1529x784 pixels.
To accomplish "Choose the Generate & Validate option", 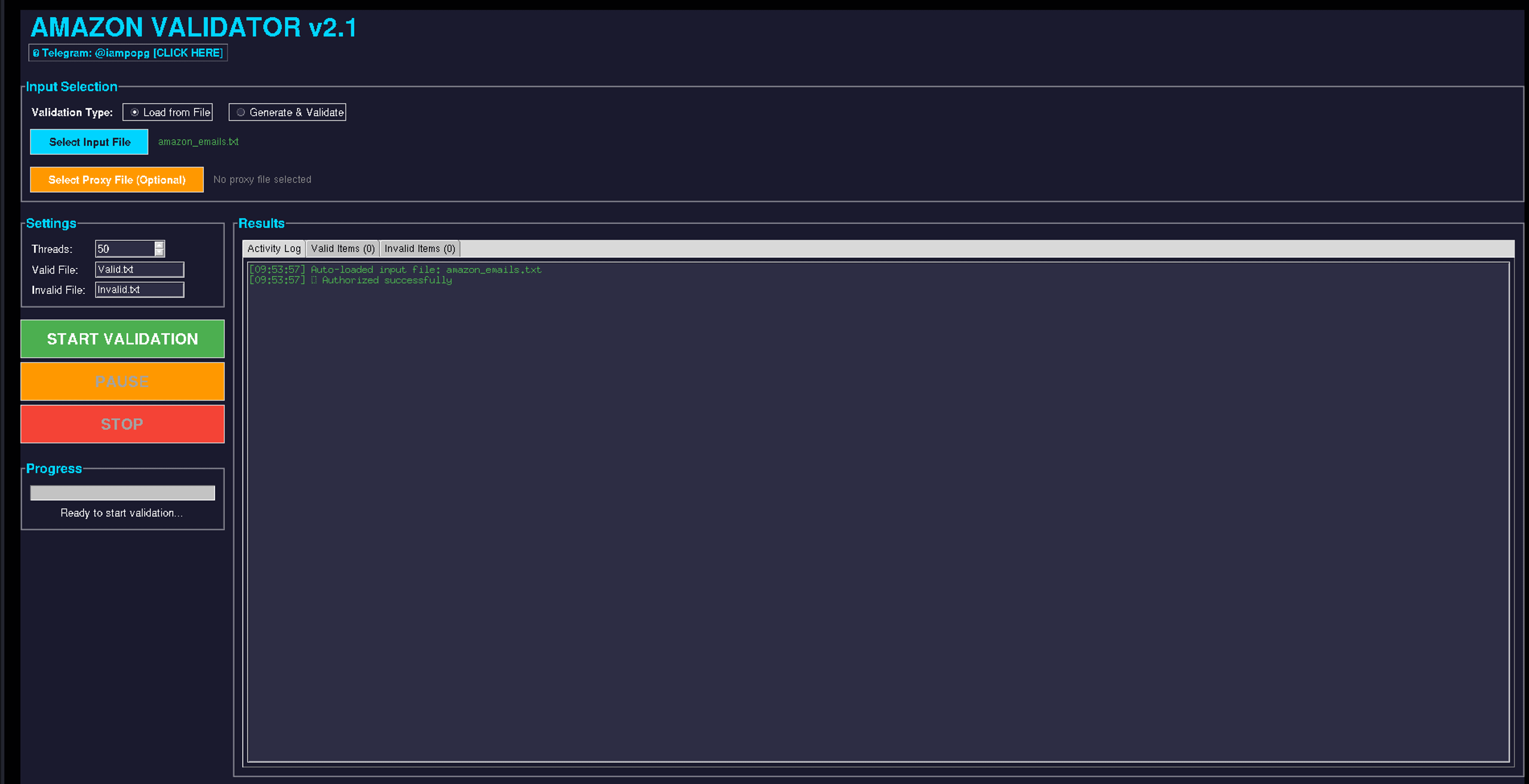I will click(x=287, y=112).
